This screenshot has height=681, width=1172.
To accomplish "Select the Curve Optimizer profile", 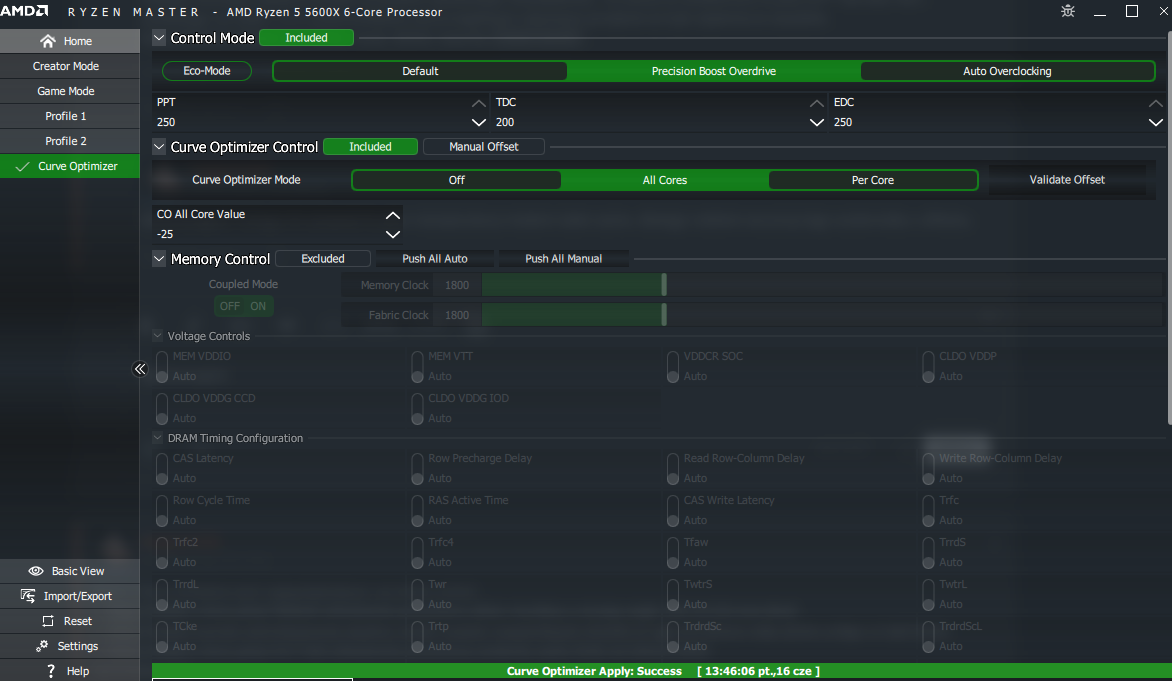I will click(70, 166).
